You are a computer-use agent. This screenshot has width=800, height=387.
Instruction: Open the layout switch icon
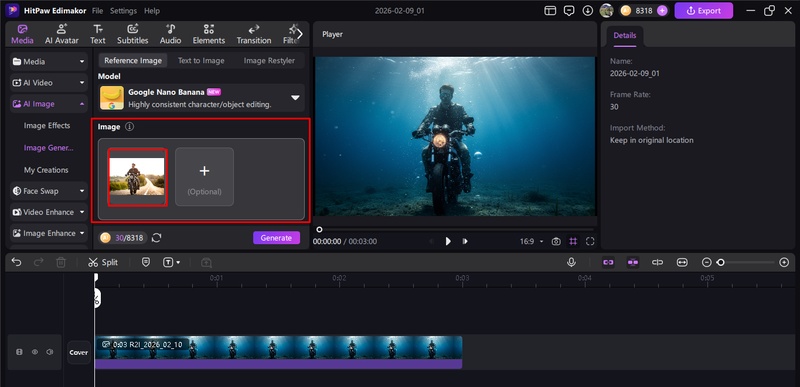(550, 11)
